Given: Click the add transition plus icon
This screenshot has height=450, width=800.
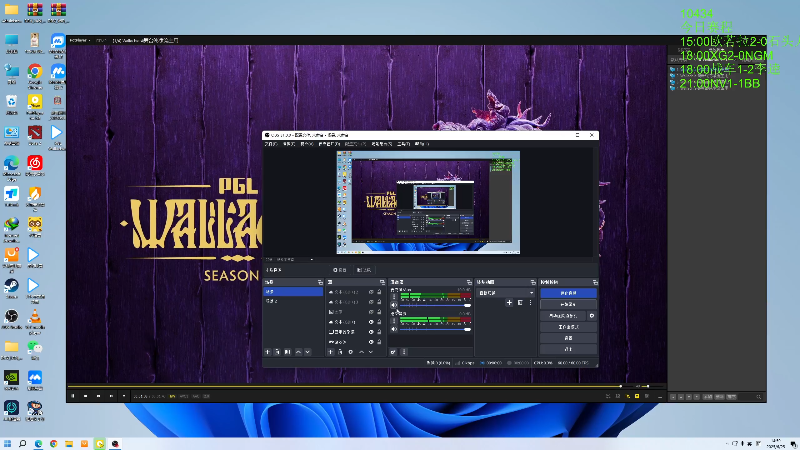Looking at the screenshot, I should [x=509, y=303].
